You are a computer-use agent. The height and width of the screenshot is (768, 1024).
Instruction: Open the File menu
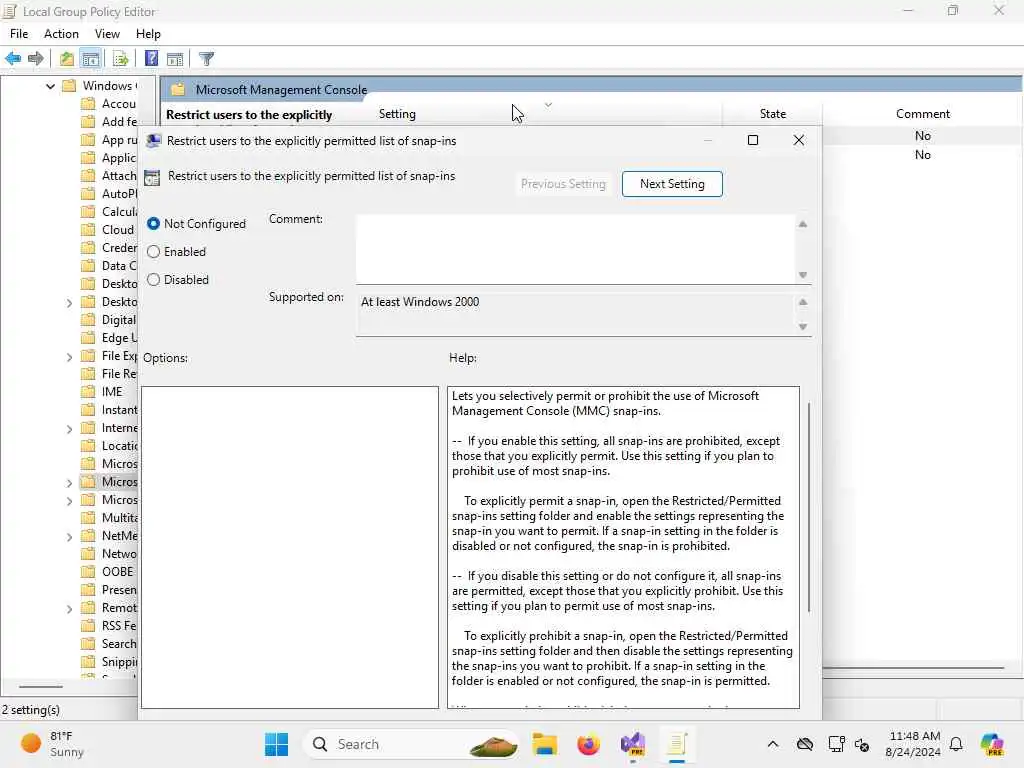(19, 34)
